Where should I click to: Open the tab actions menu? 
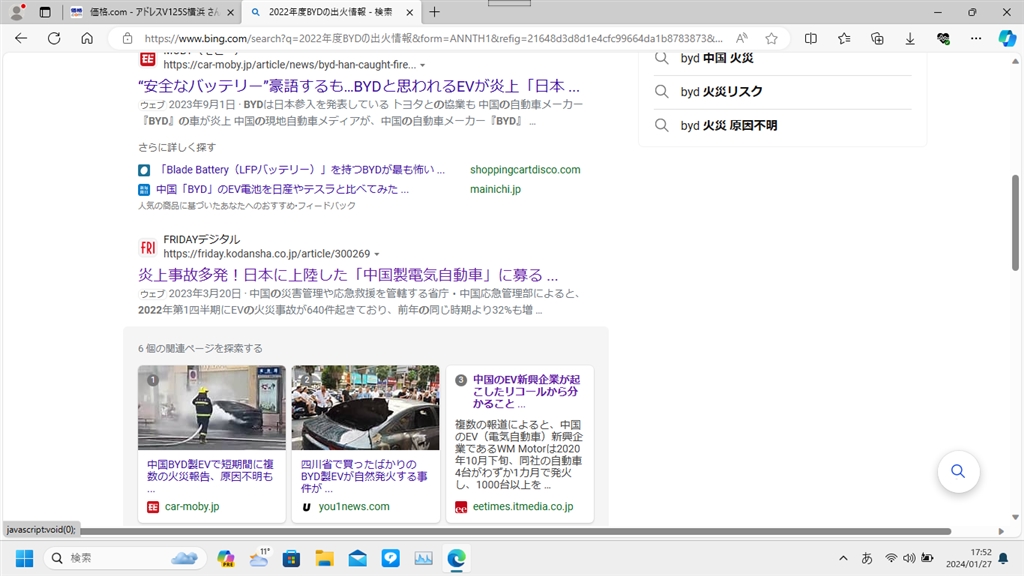(45, 12)
